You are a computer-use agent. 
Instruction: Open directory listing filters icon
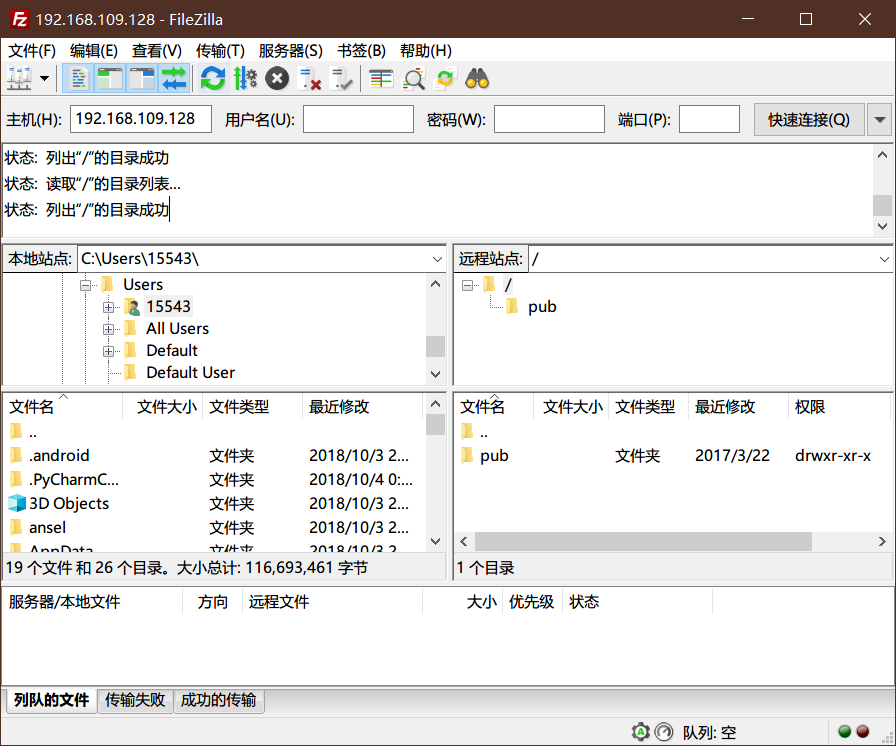coord(381,79)
